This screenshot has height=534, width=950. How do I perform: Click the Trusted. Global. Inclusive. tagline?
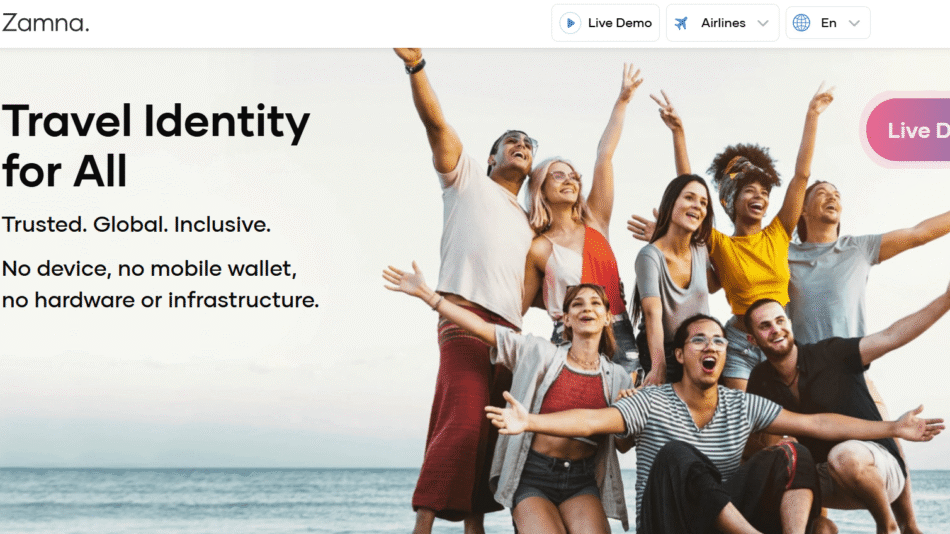pyautogui.click(x=136, y=225)
